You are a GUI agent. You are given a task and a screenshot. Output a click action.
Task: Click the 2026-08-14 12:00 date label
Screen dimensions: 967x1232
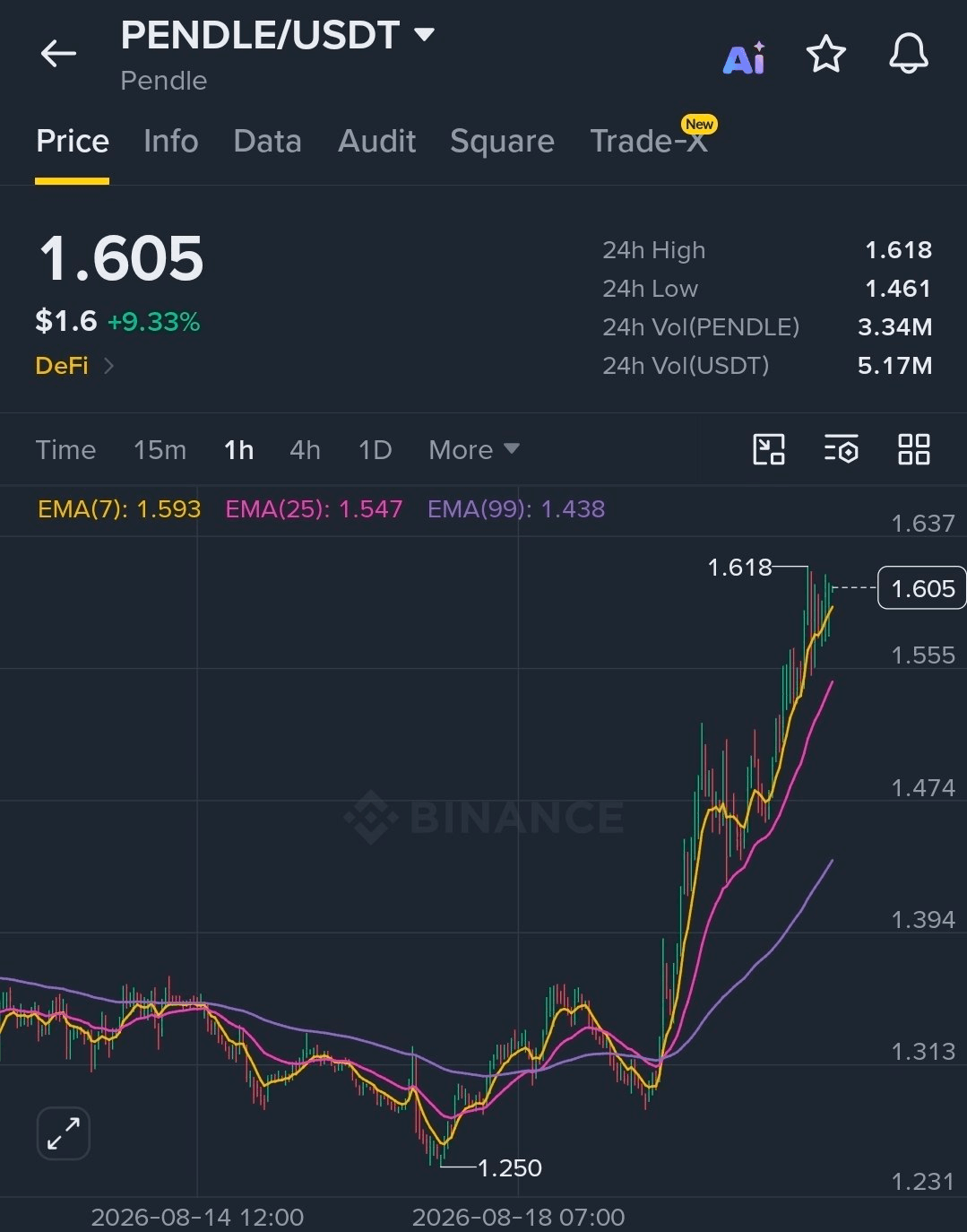197,1217
